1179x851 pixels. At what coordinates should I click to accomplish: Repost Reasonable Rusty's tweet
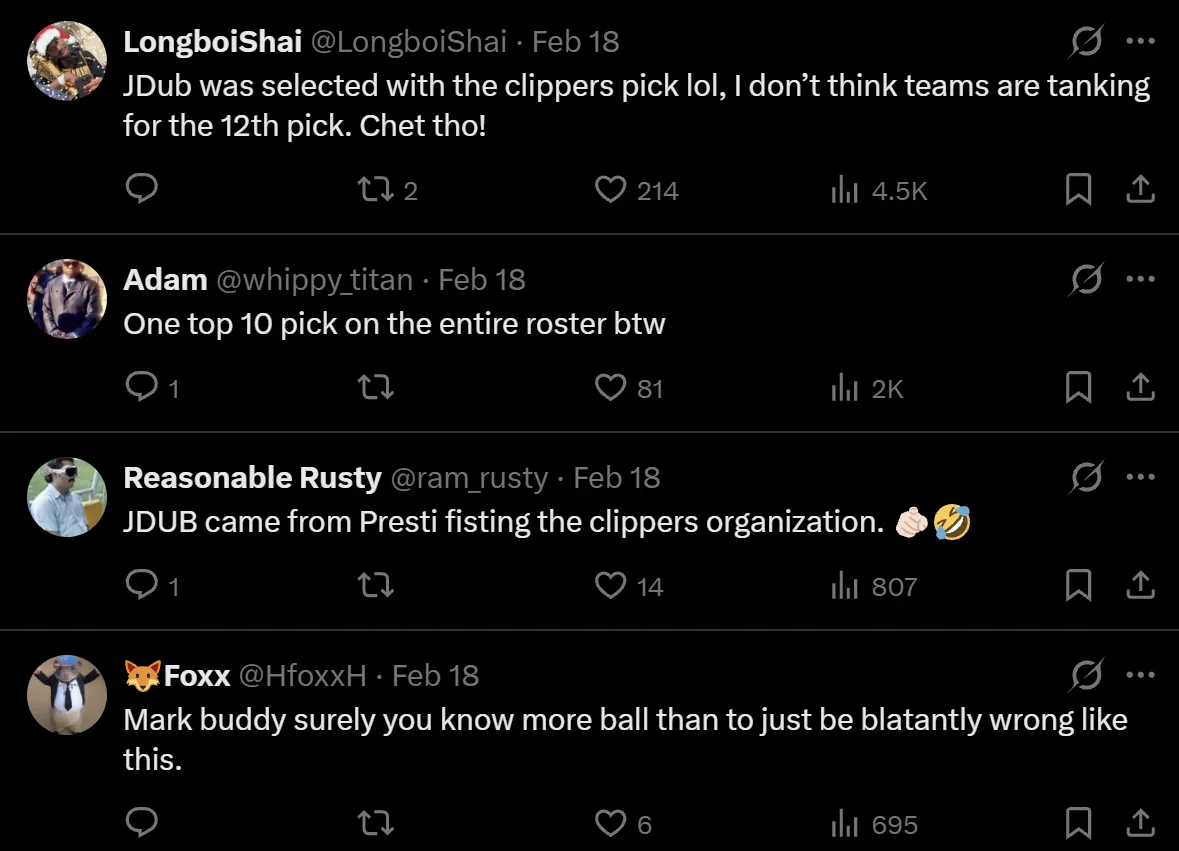click(377, 585)
